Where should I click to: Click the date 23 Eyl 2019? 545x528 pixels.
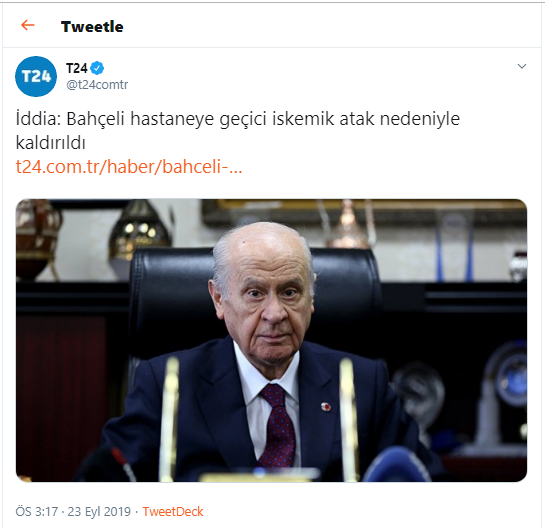(x=99, y=511)
